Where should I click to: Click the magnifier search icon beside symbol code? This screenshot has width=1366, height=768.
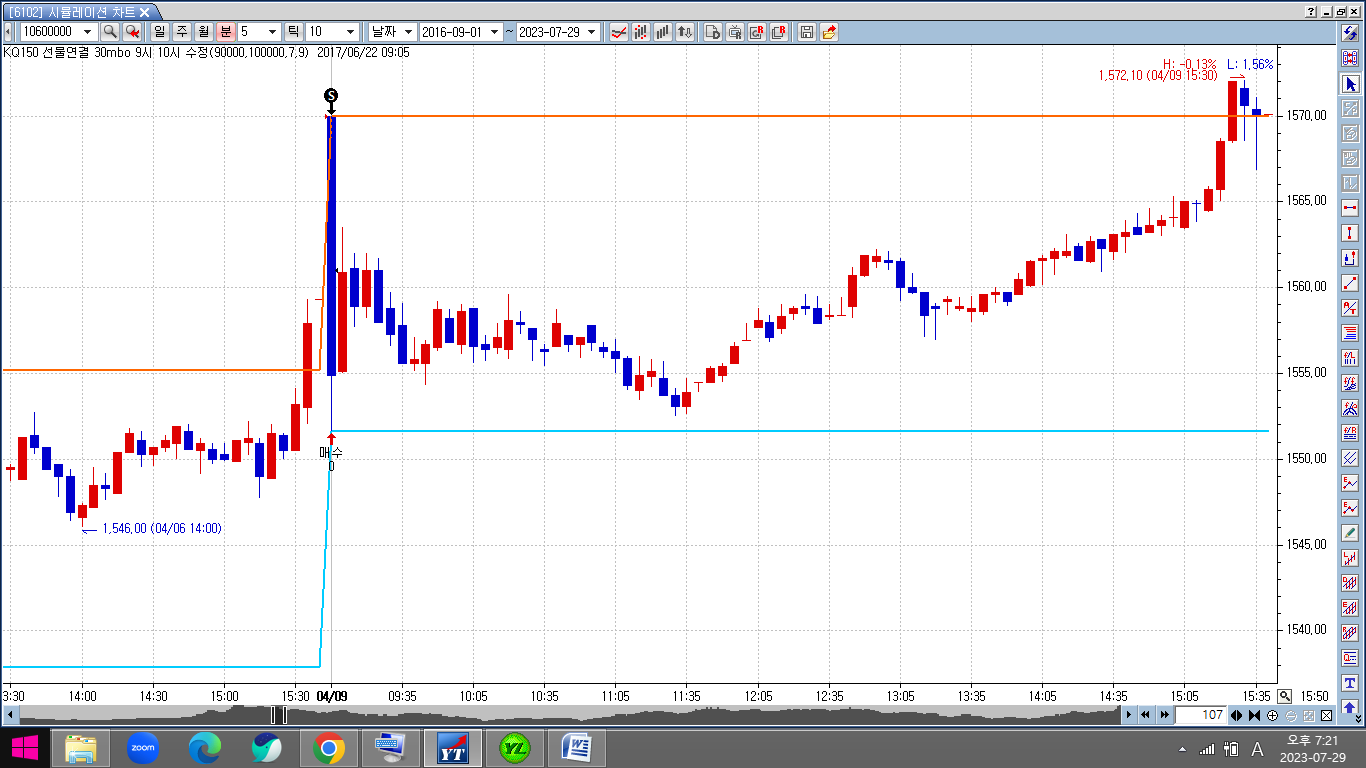[x=111, y=32]
